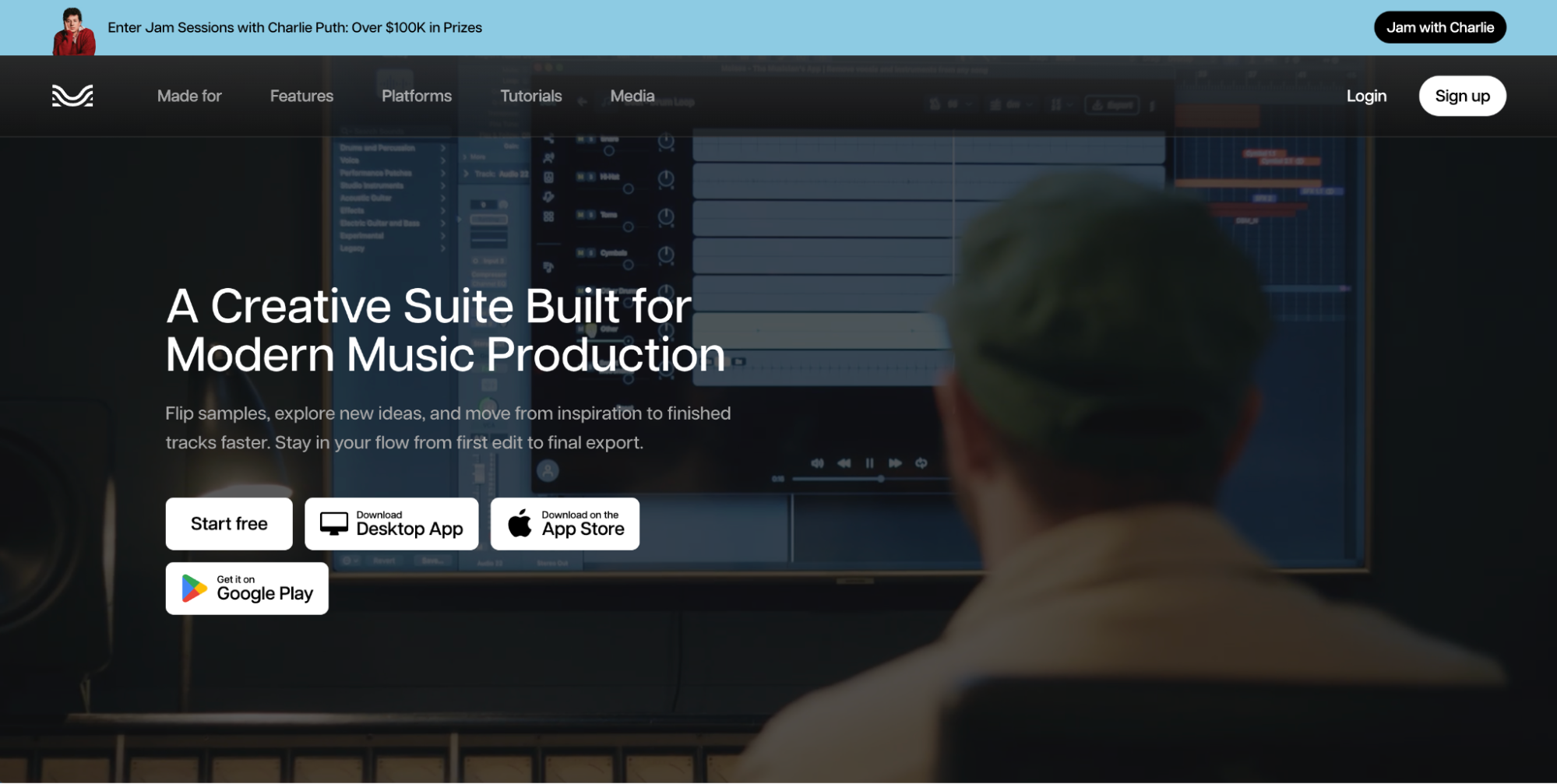This screenshot has width=1557, height=784.
Task: Mute the Cymbals track
Action: [x=580, y=253]
